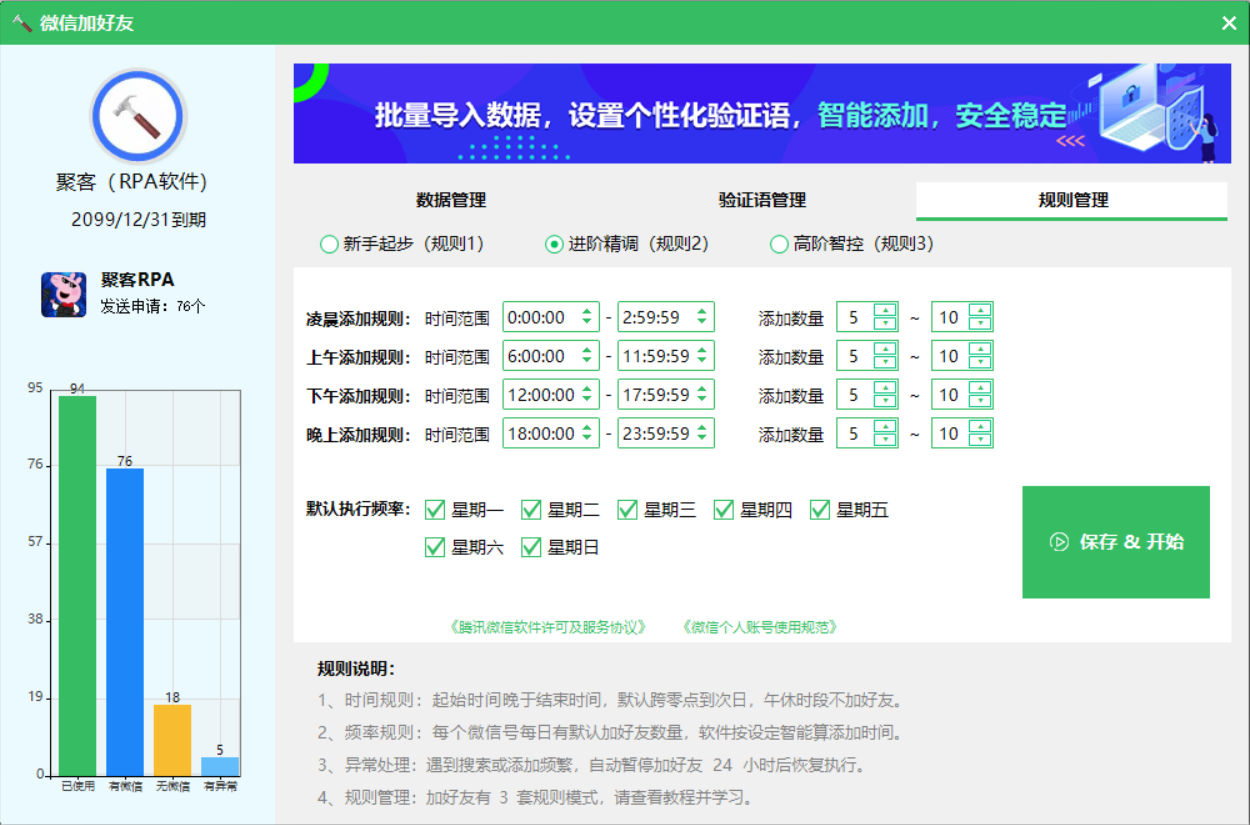Click the hammer logo avatar icon

(x=138, y=117)
